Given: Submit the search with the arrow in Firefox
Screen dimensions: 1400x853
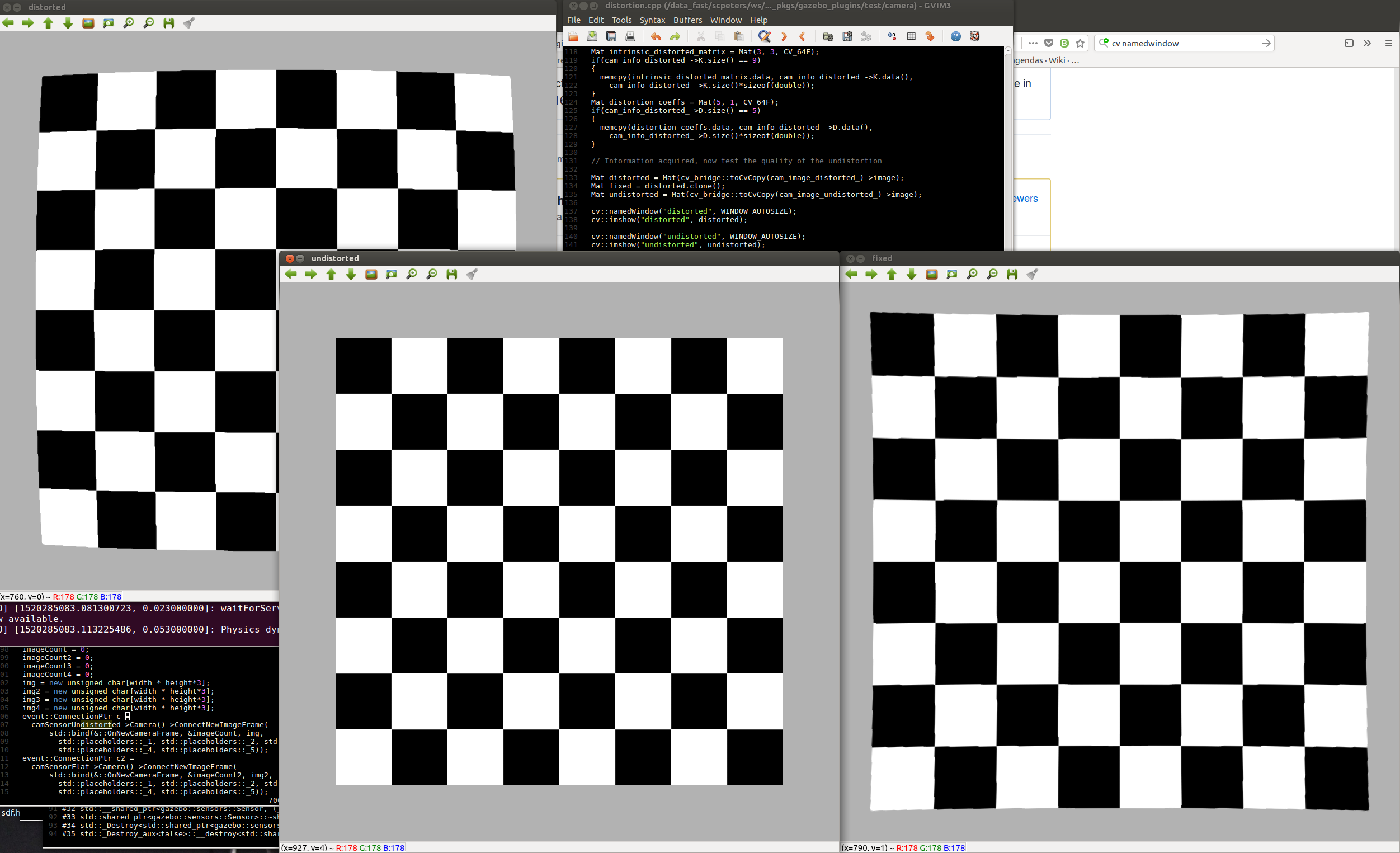Looking at the screenshot, I should pyautogui.click(x=1266, y=43).
